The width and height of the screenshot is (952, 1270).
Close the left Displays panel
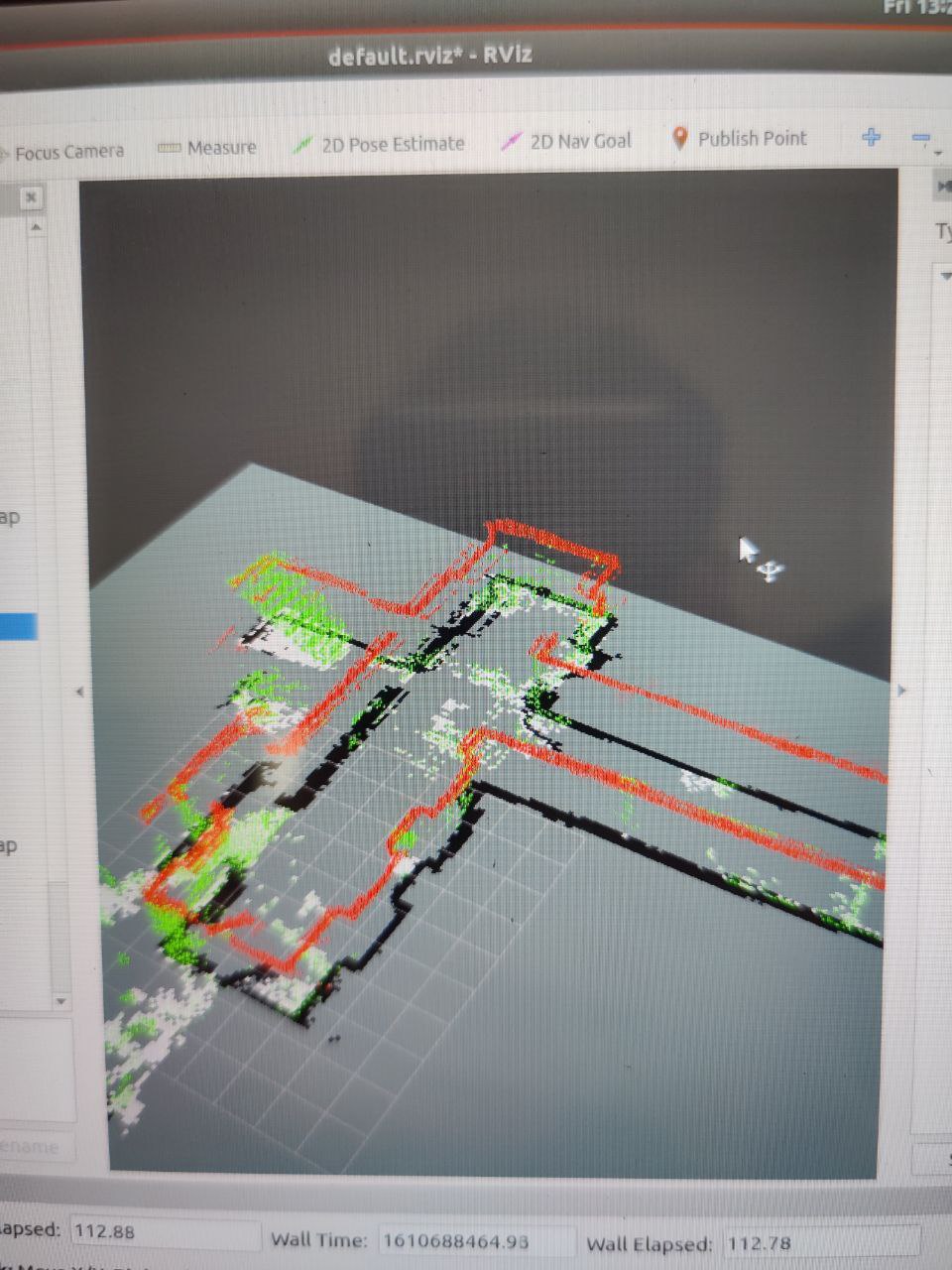click(31, 197)
